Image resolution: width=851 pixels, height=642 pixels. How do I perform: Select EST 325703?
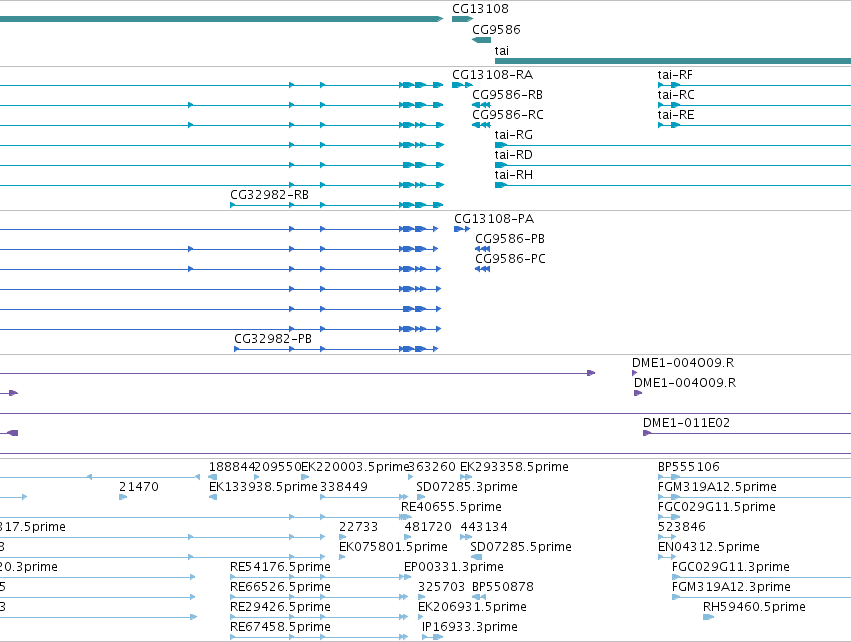coord(441,587)
